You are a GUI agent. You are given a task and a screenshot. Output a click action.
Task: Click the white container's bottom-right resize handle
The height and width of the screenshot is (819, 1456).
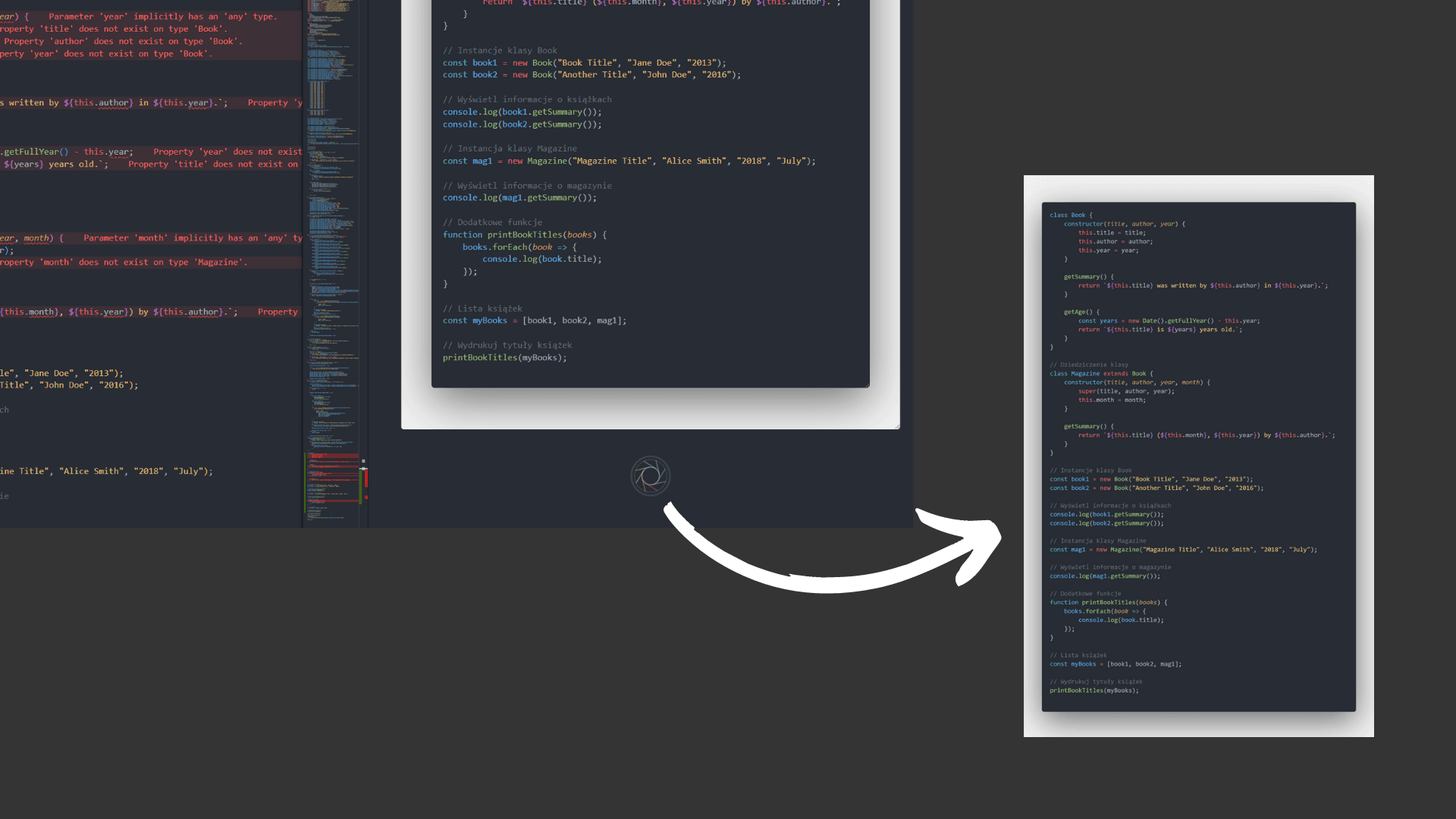(x=897, y=426)
